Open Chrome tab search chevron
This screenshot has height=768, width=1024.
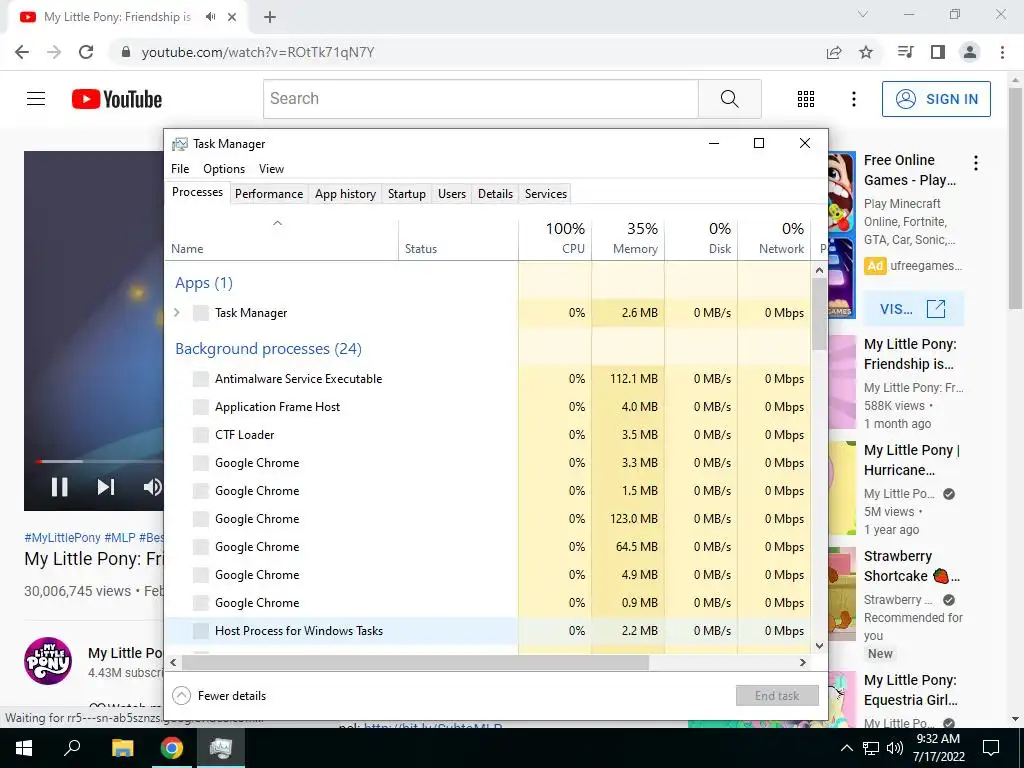pos(863,14)
